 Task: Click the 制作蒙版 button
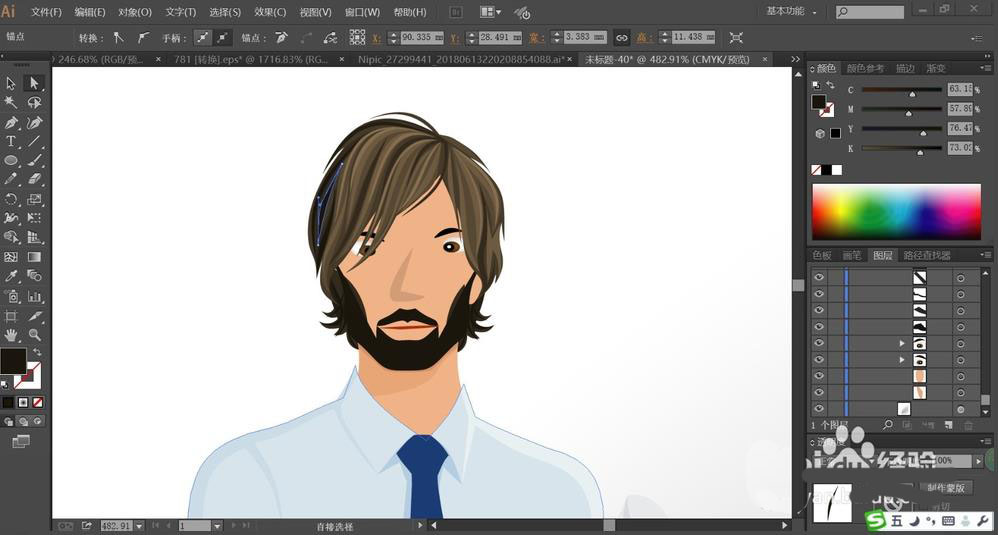coord(946,487)
